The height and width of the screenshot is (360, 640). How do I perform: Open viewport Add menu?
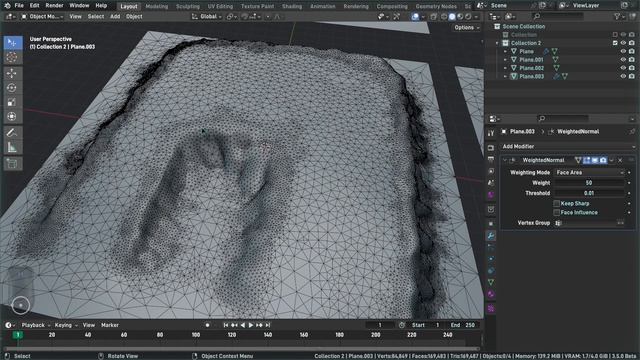[115, 16]
